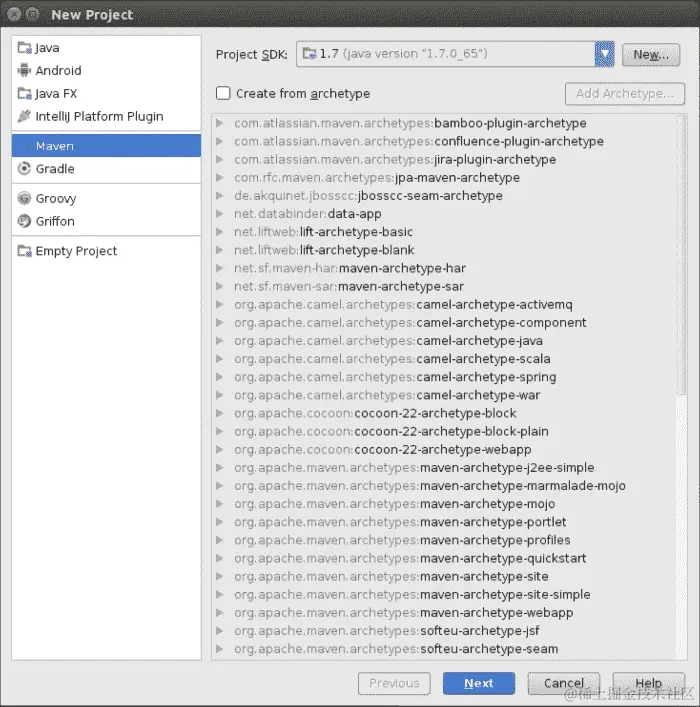Expand confluence-plugin-archetype node
The width and height of the screenshot is (700, 707).
pyautogui.click(x=220, y=141)
